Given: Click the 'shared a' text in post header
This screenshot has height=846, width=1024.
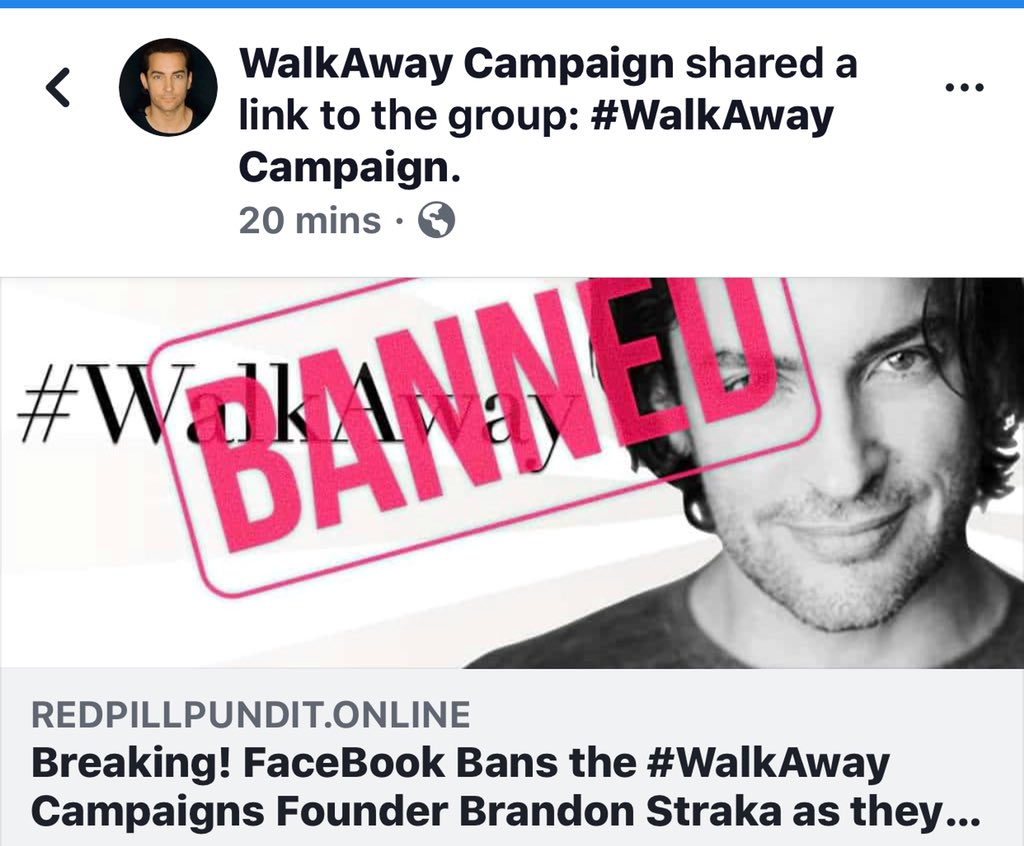Looking at the screenshot, I should tap(771, 63).
